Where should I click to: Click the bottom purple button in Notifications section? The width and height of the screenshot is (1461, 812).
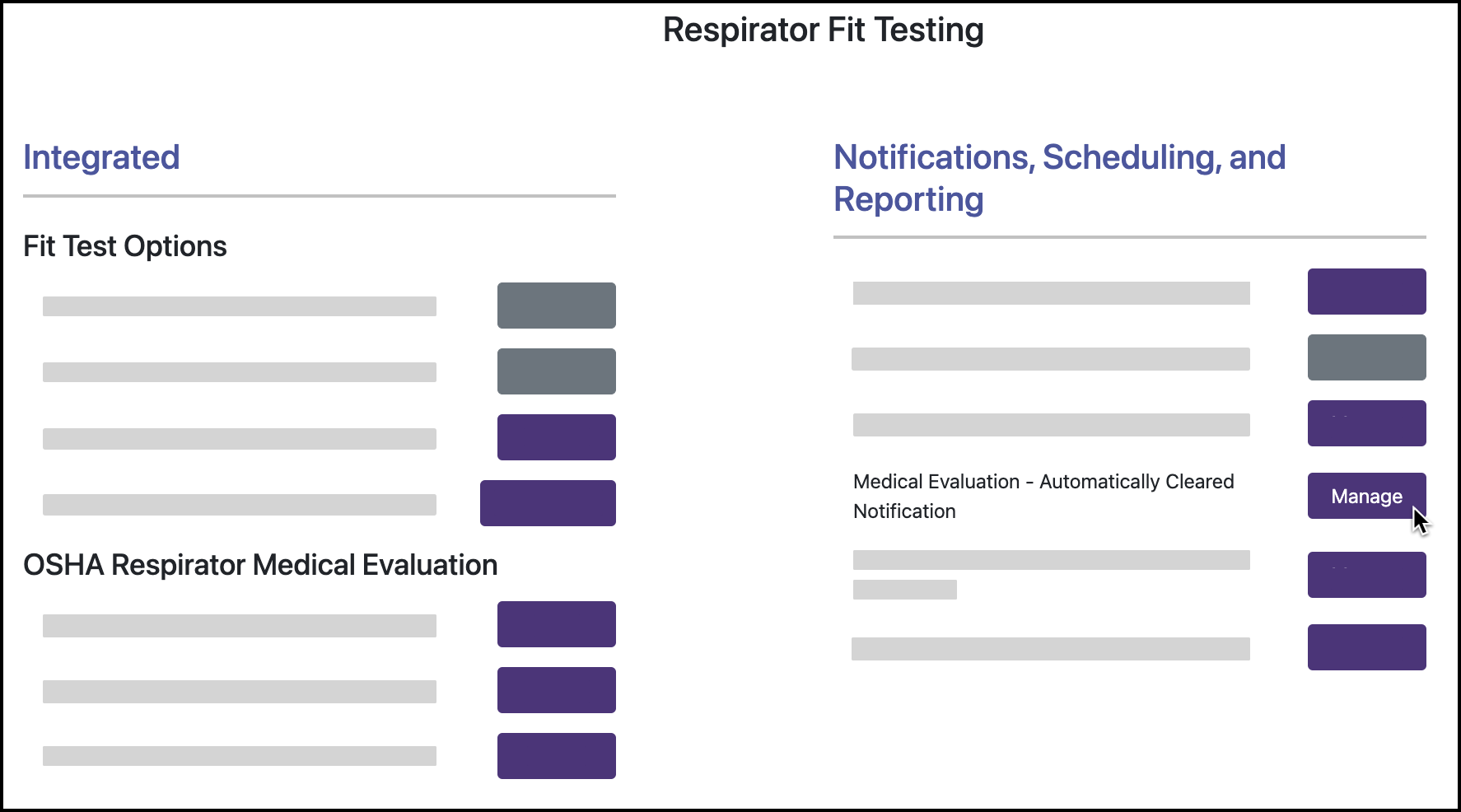1366,647
